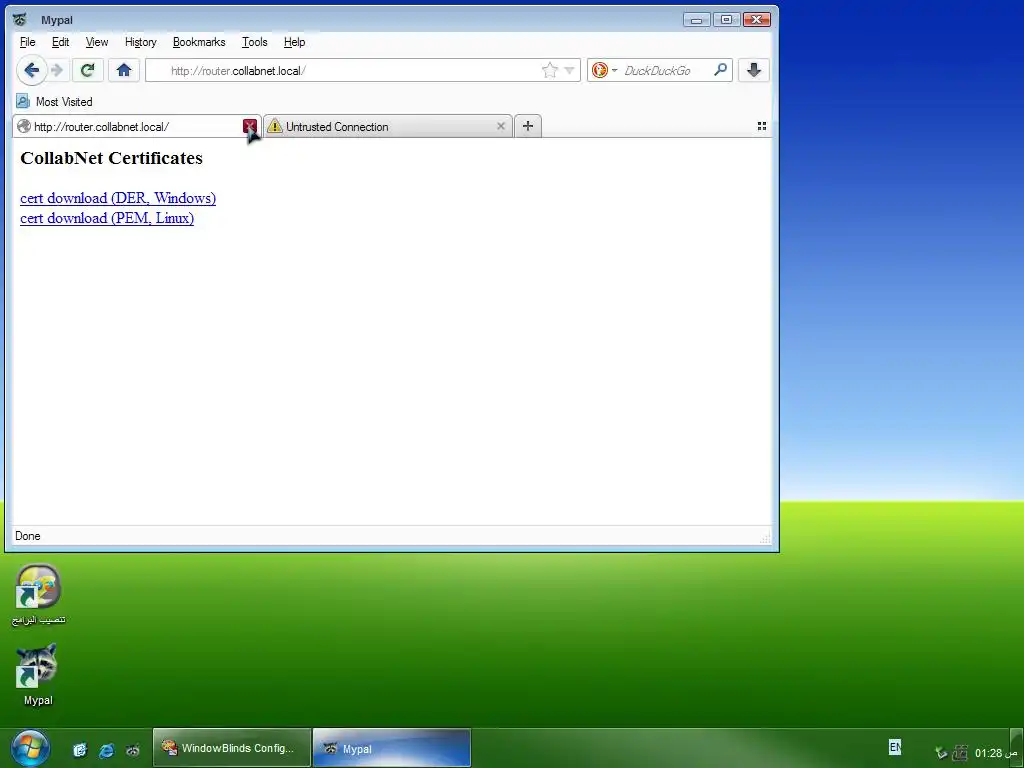Select the router.collabnet.local tab
The height and width of the screenshot is (768, 1024).
(136, 127)
